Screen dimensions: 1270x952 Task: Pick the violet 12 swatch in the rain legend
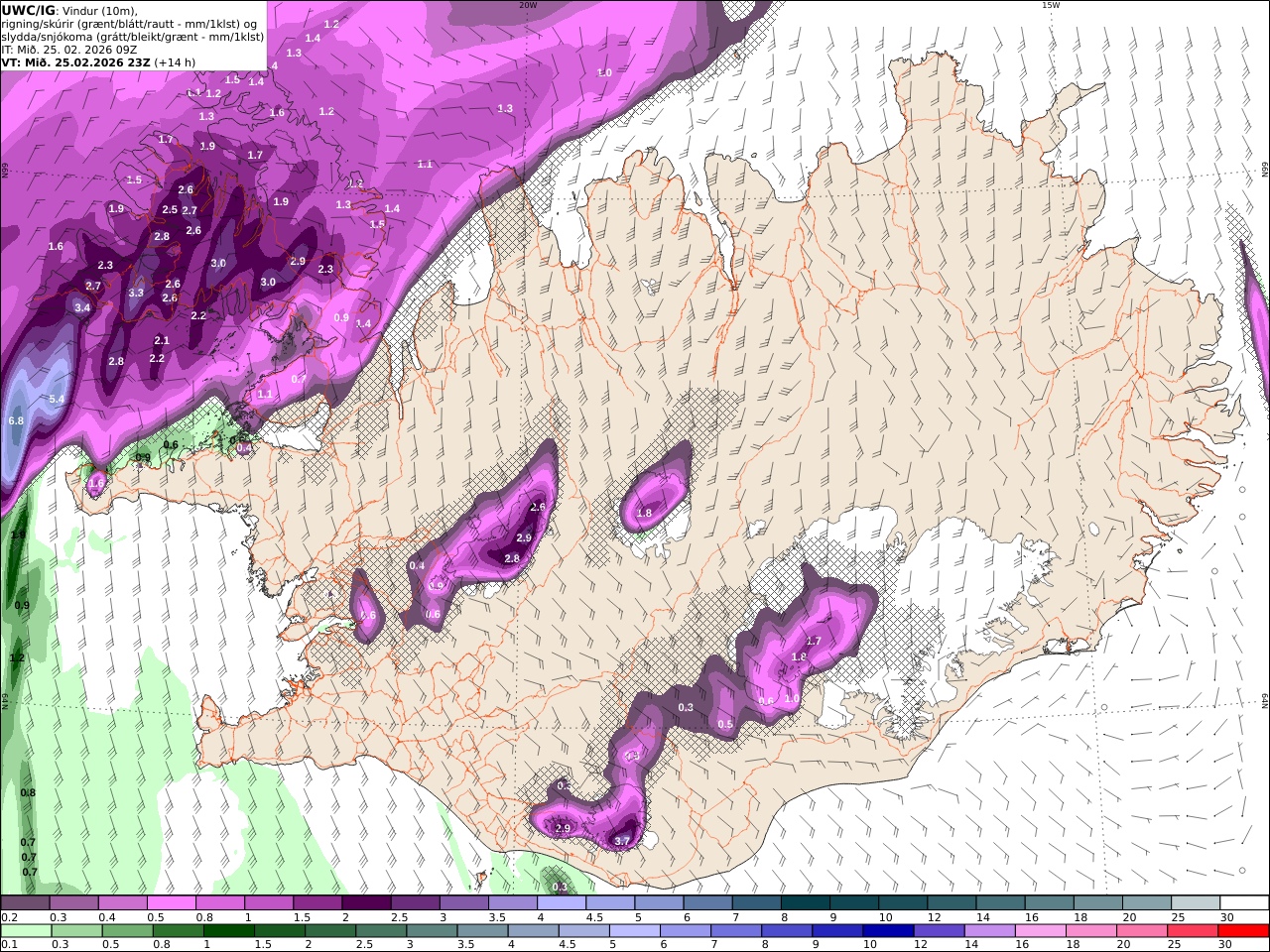click(939, 931)
